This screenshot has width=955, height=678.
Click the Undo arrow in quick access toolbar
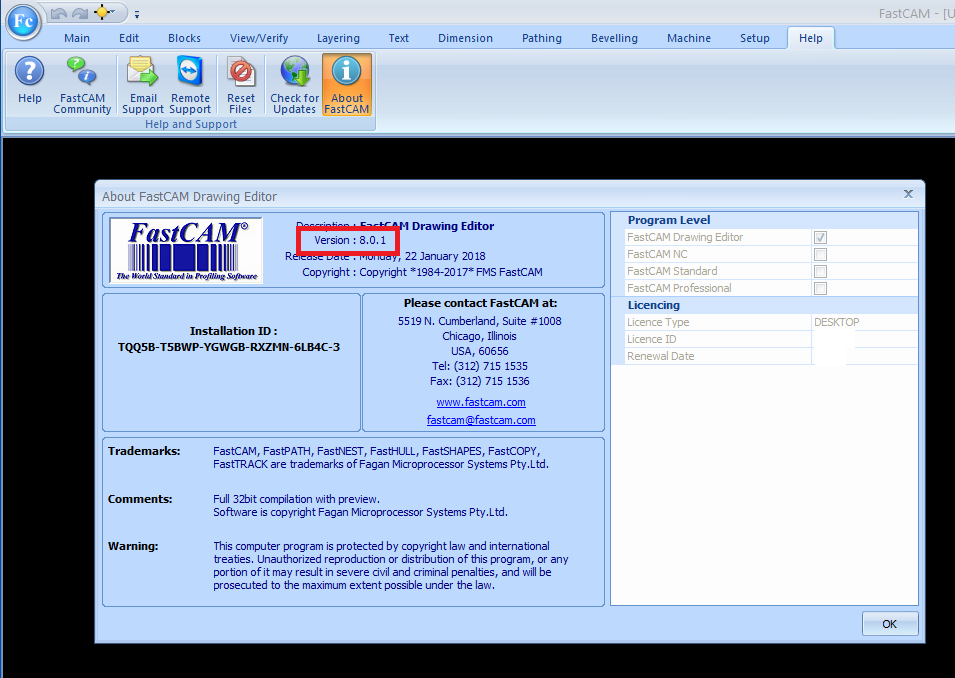click(x=58, y=13)
